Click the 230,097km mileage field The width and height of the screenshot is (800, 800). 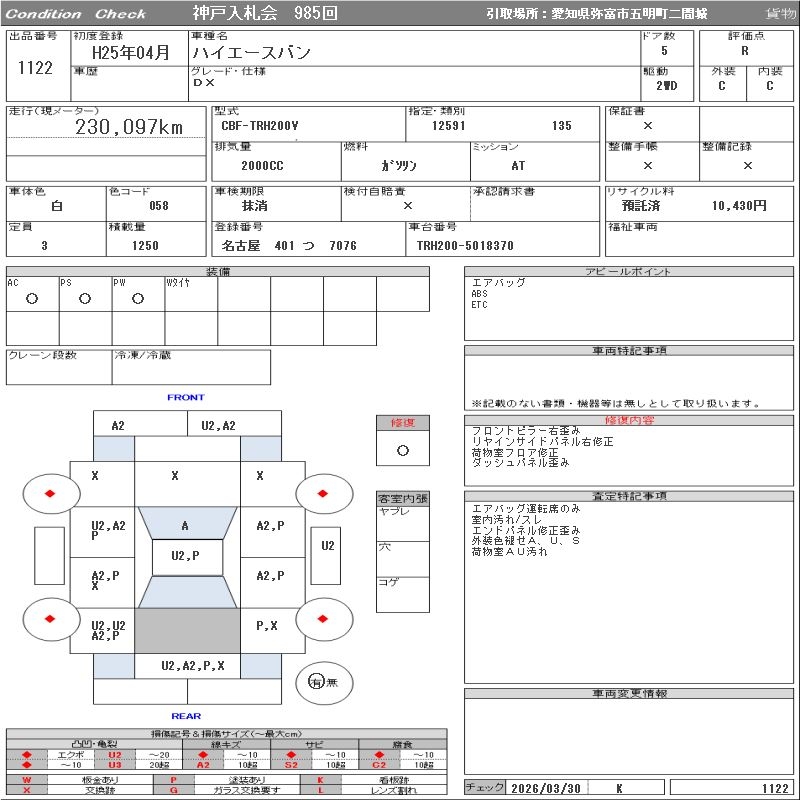[x=130, y=127]
